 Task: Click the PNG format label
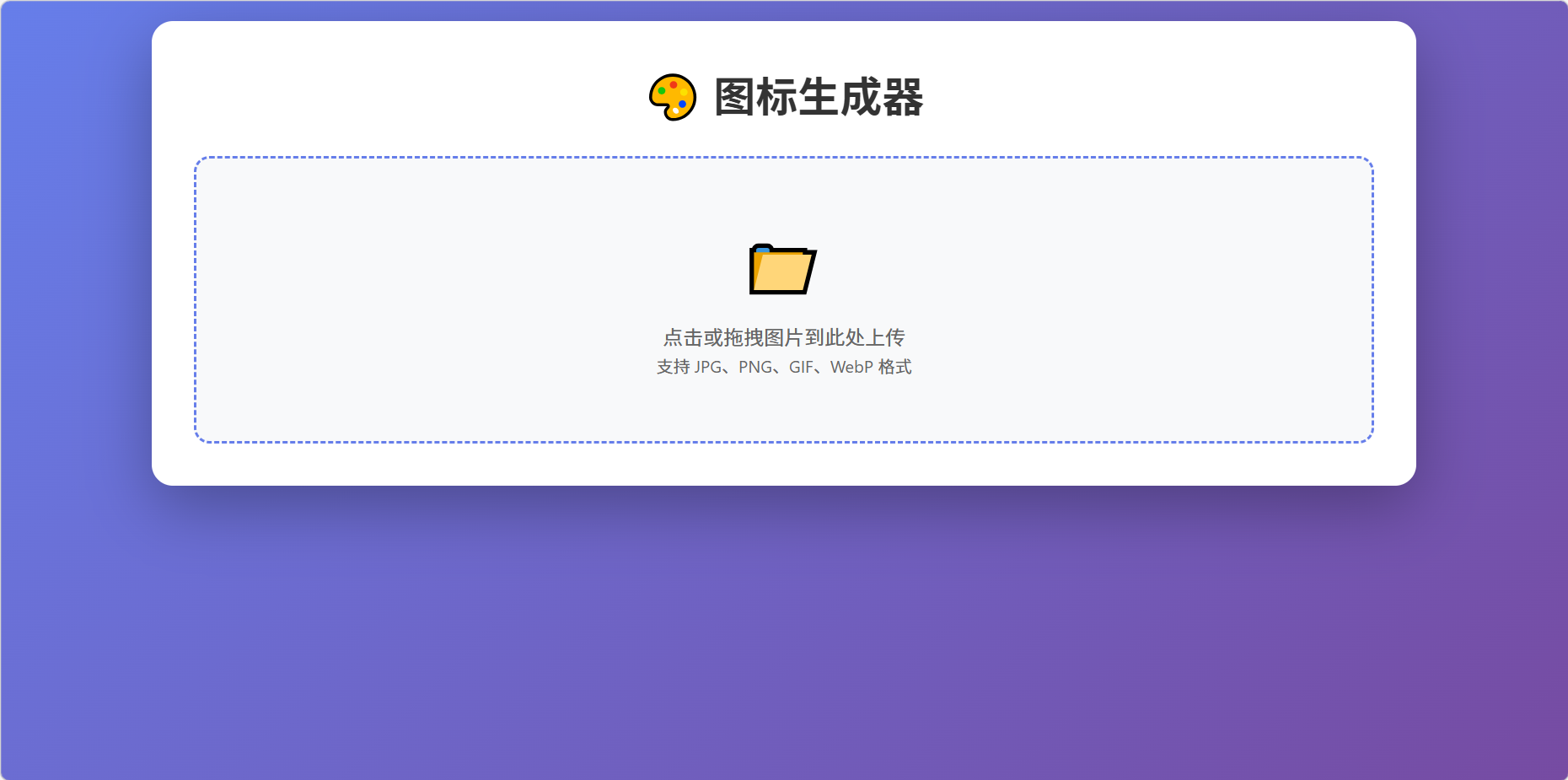click(756, 367)
